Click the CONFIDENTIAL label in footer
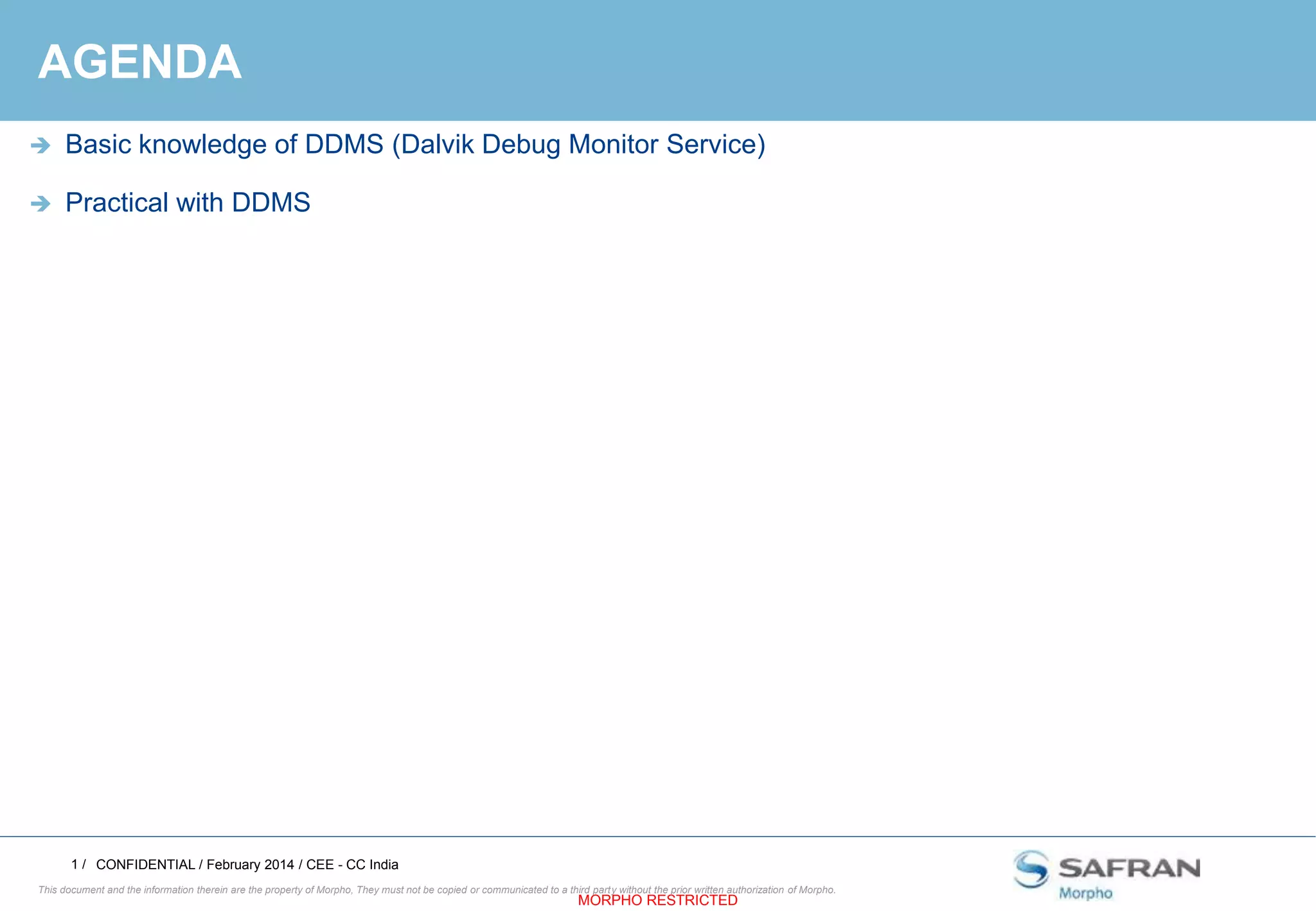This screenshot has height=911, width=1316. tap(145, 865)
